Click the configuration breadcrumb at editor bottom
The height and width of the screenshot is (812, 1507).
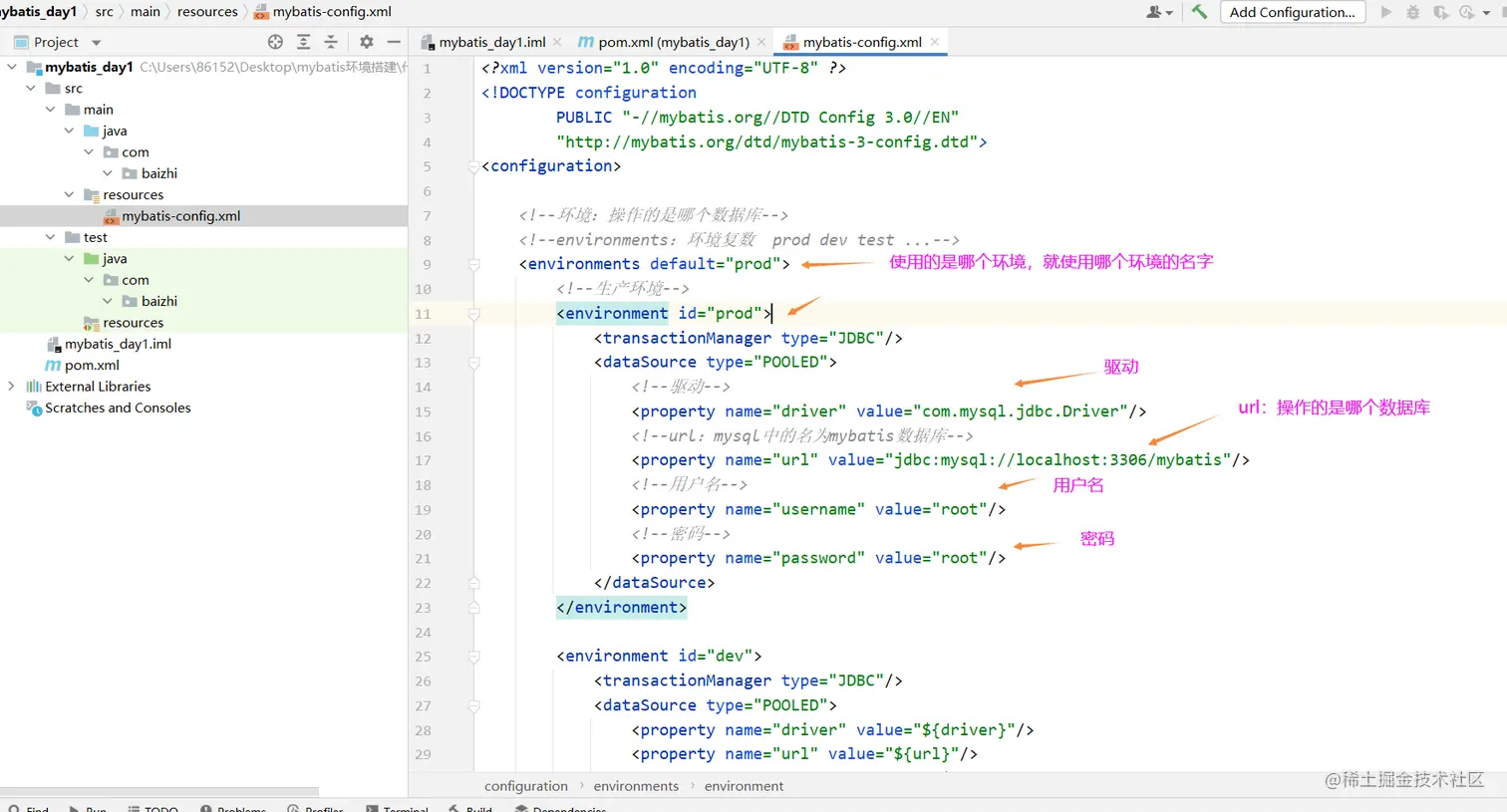[x=526, y=786]
